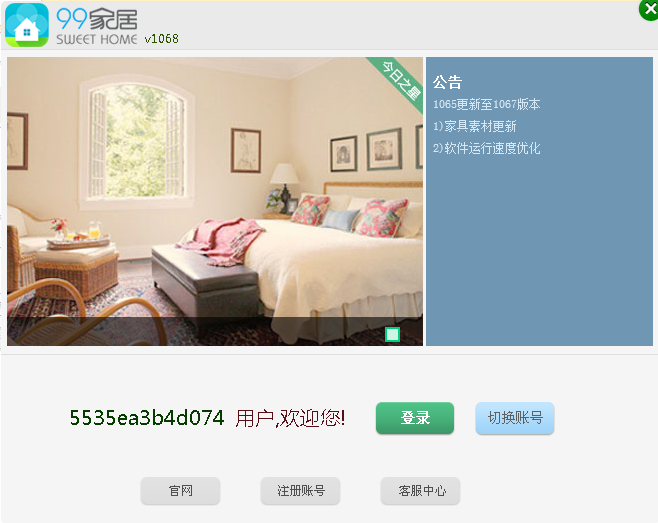This screenshot has height=523, width=658.
Task: Click the 公告 announcement heading
Action: pyautogui.click(x=447, y=82)
